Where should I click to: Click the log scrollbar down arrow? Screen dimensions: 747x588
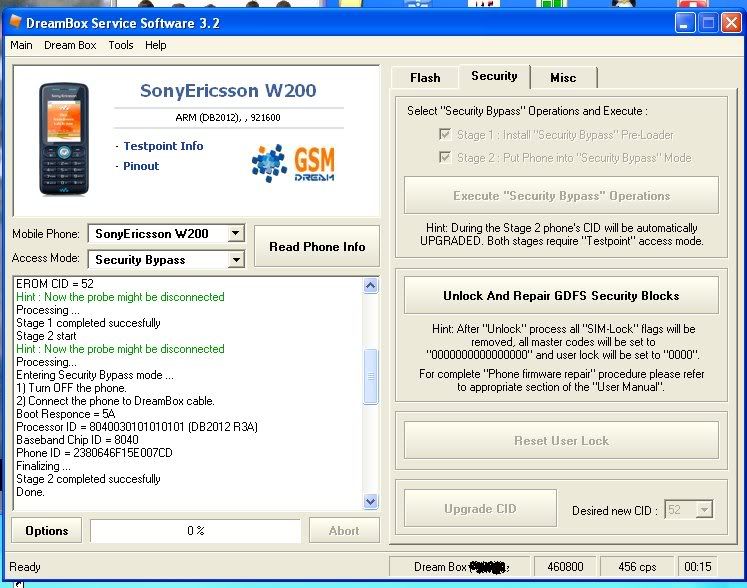pyautogui.click(x=371, y=501)
